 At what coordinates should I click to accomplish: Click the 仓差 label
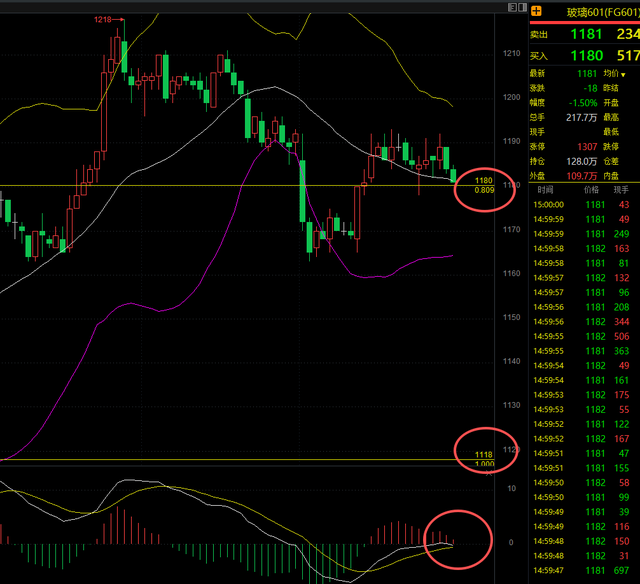coord(611,161)
